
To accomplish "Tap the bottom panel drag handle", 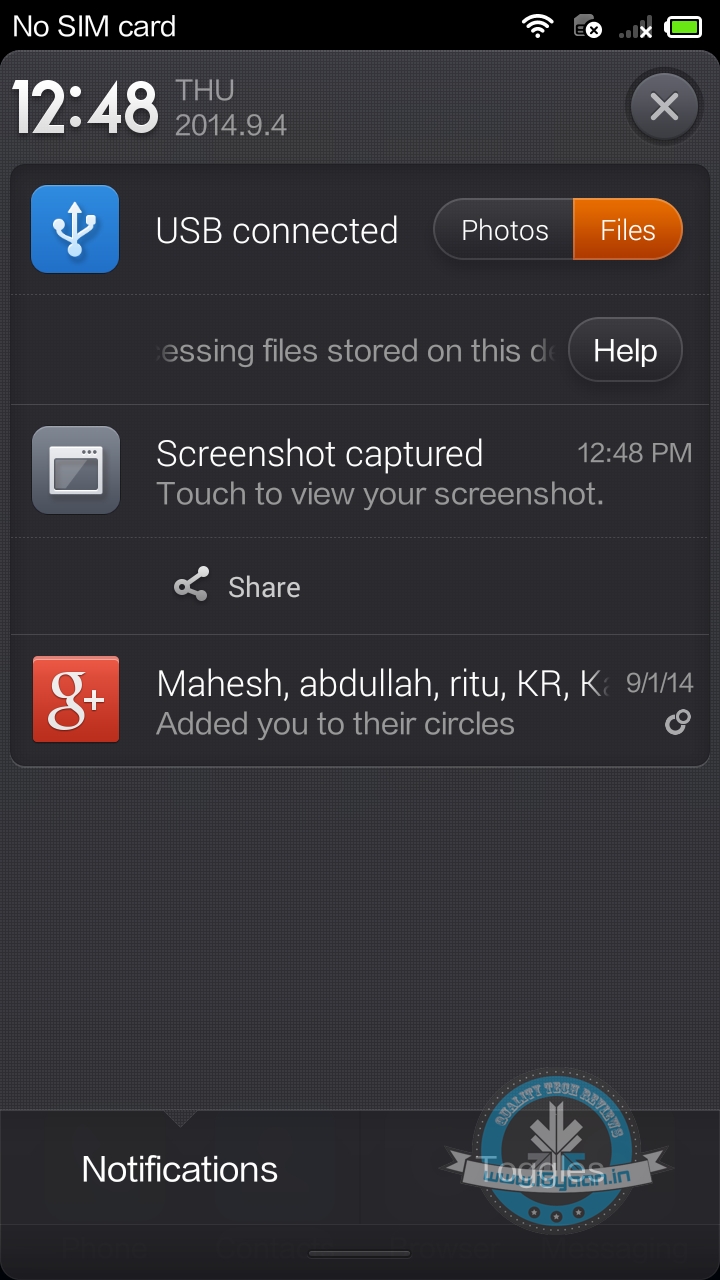I will click(360, 1253).
